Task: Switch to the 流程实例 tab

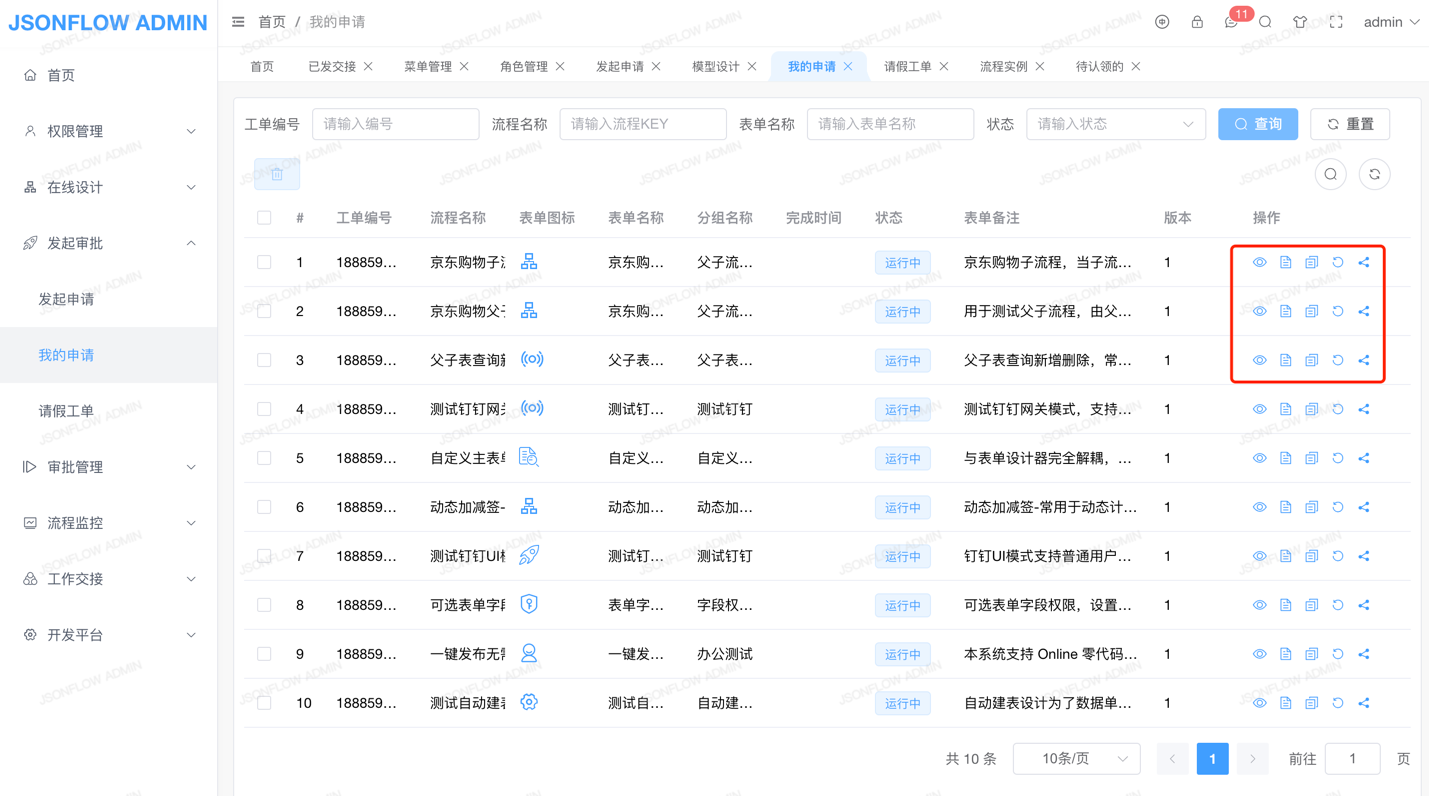Action: (x=1003, y=66)
